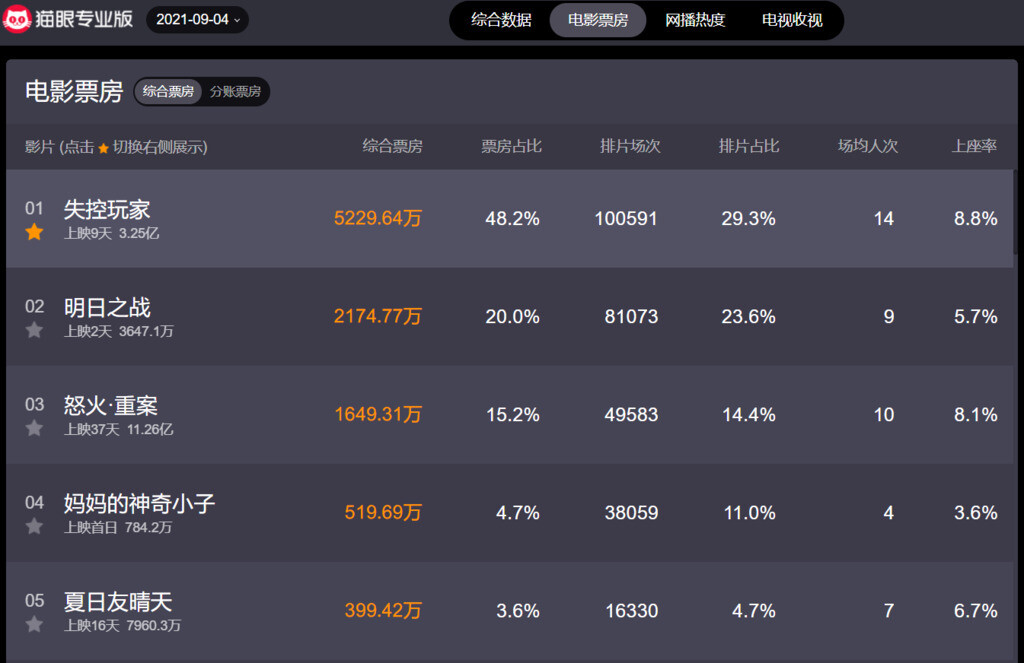Click the 综合票房 column header
Screen dimensions: 1024x663
click(x=392, y=147)
